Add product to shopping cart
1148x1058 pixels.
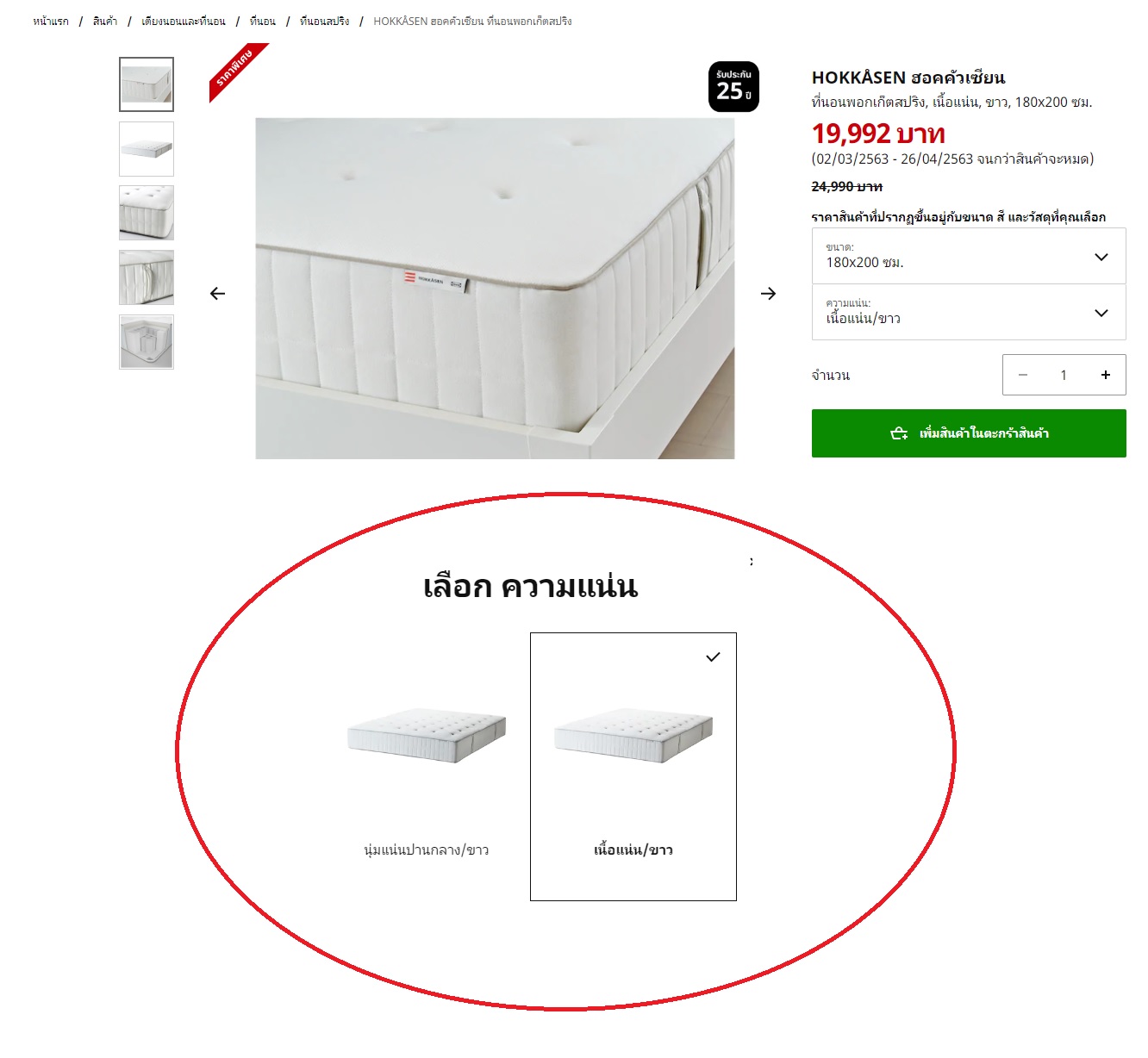[x=969, y=433]
